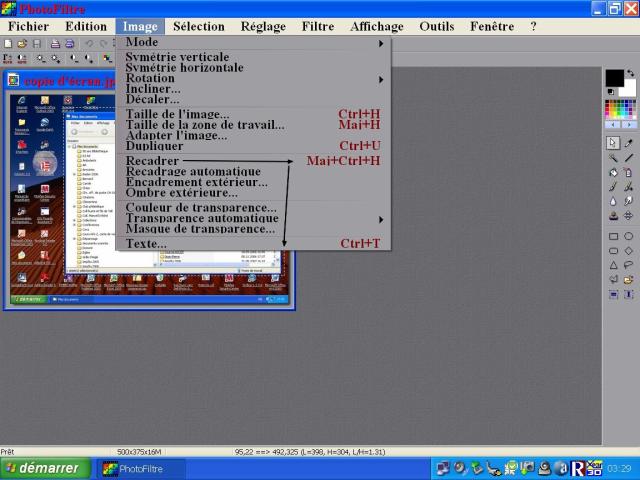The height and width of the screenshot is (480, 640).
Task: Choose the Rectangle selection shape
Action: [x=613, y=236]
